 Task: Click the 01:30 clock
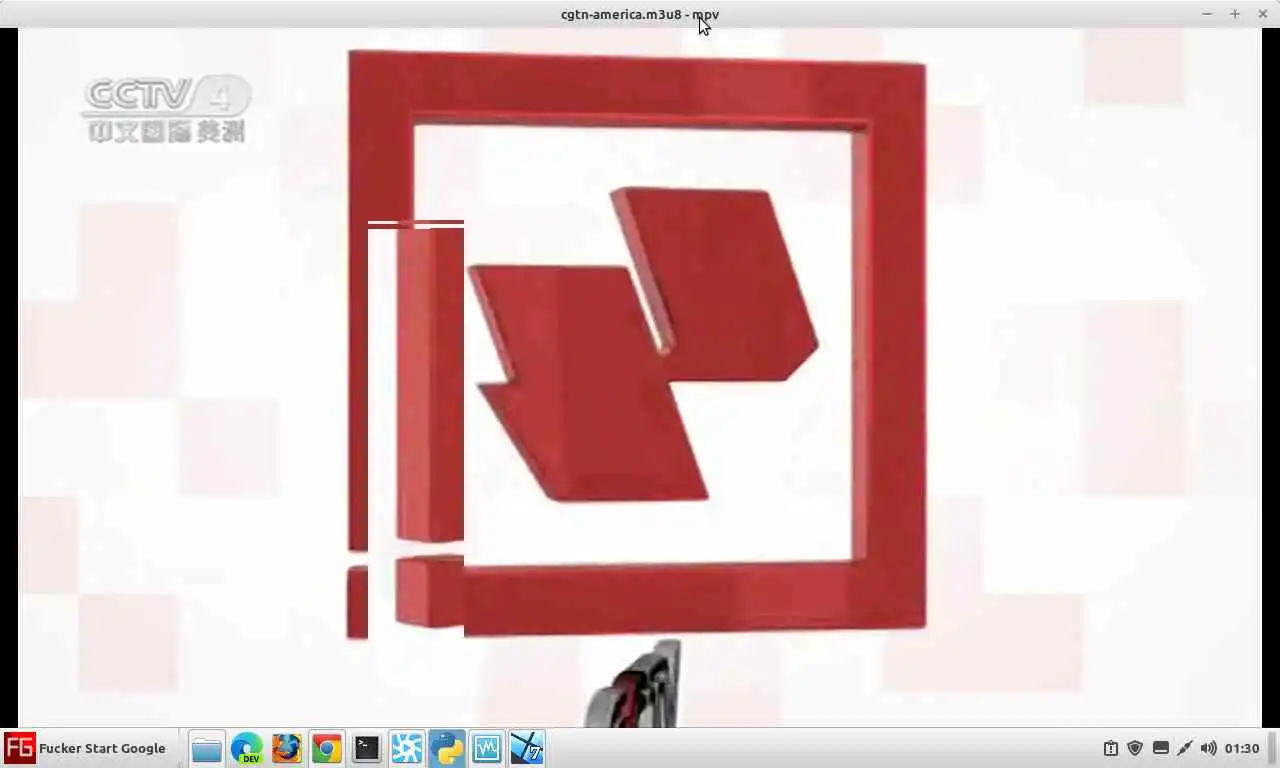[x=1242, y=748]
